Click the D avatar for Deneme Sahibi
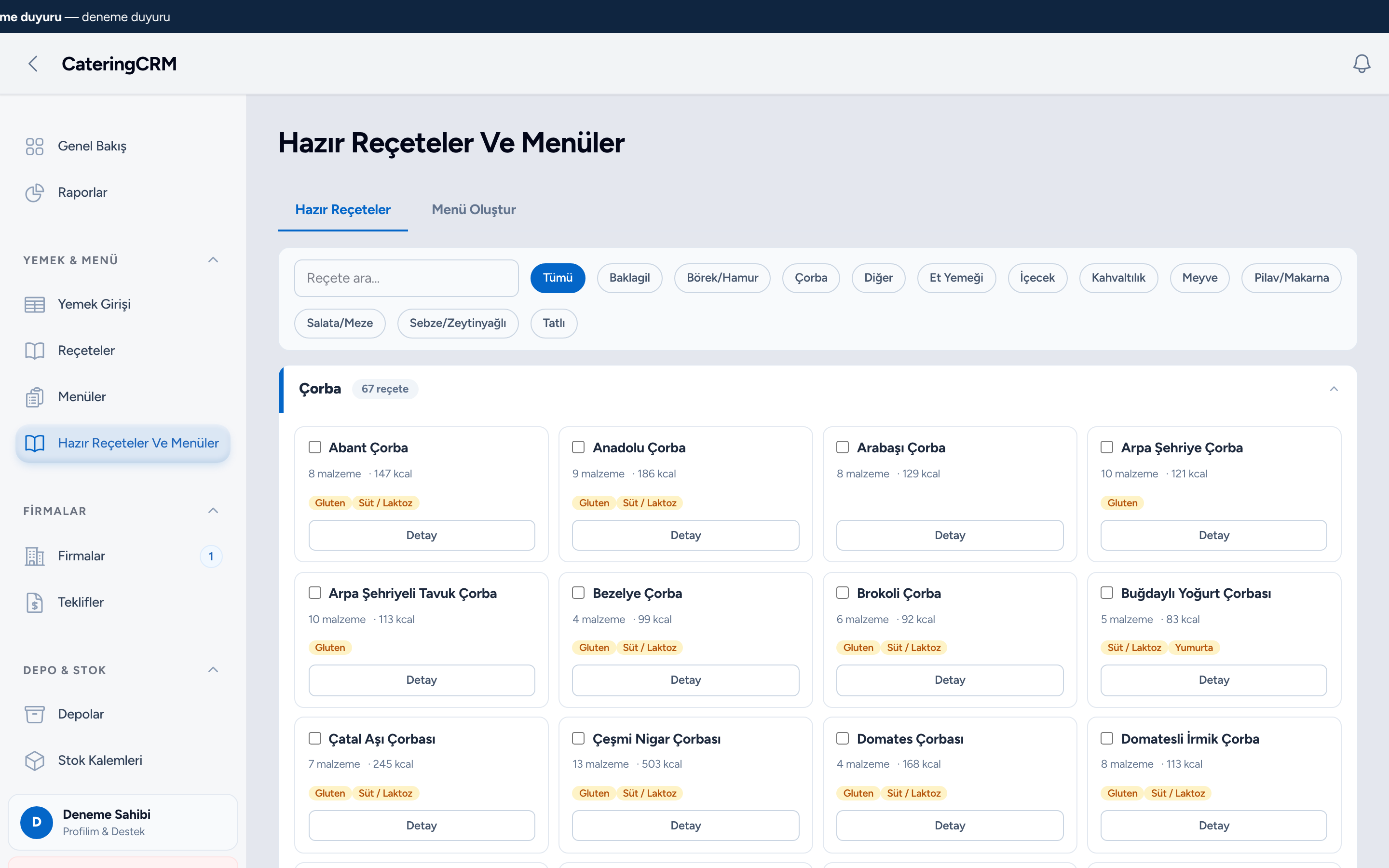 (37, 823)
